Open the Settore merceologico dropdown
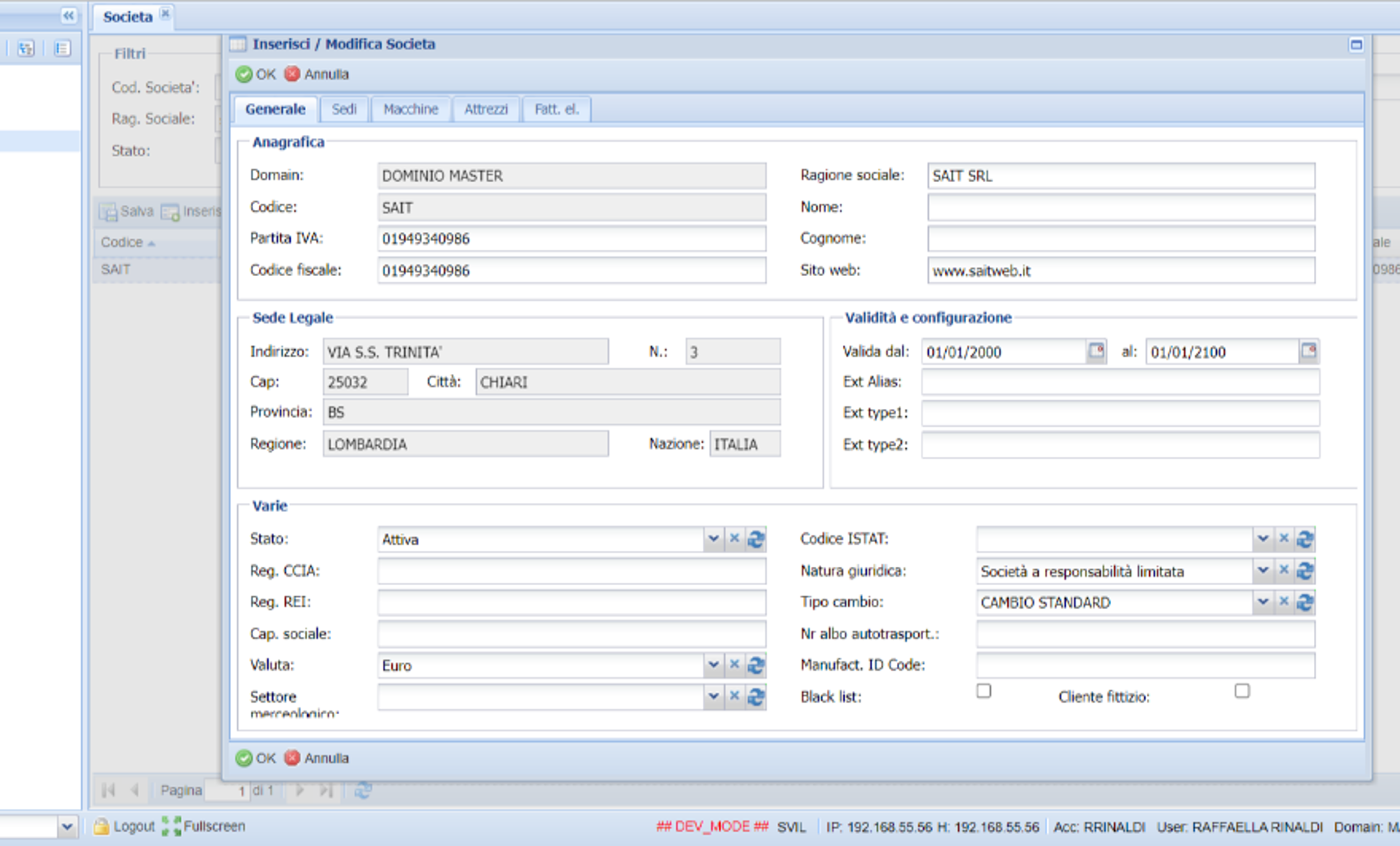1400x846 pixels. (714, 696)
